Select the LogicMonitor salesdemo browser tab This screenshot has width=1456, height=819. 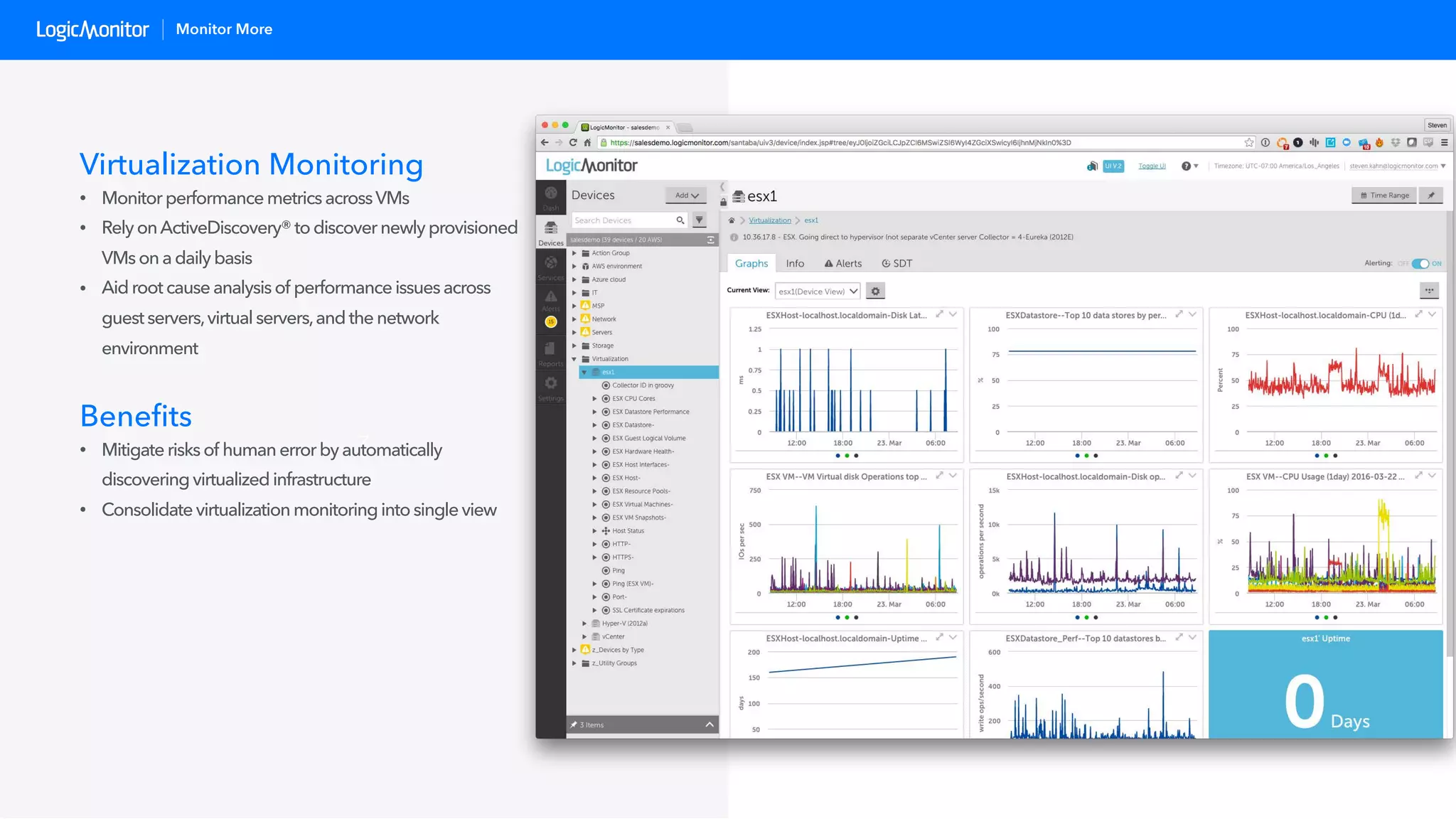point(625,127)
